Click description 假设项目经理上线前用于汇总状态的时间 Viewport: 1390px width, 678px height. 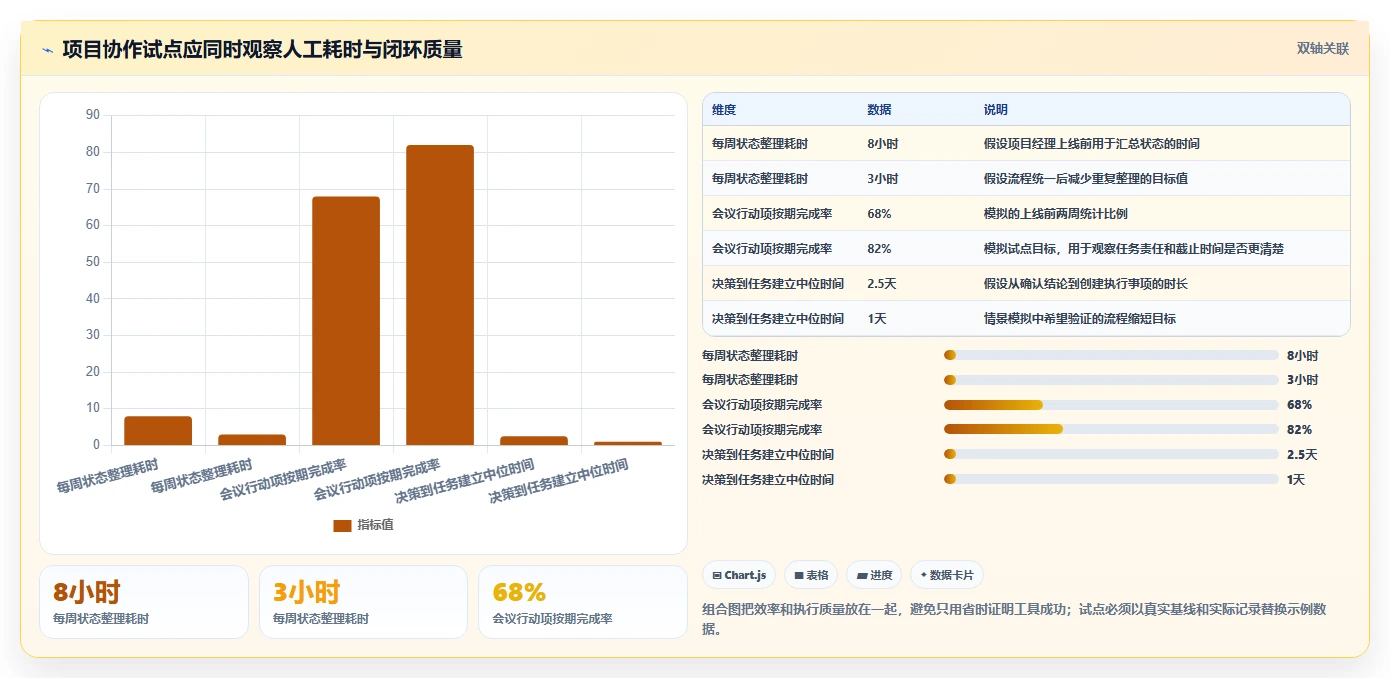pos(1092,144)
